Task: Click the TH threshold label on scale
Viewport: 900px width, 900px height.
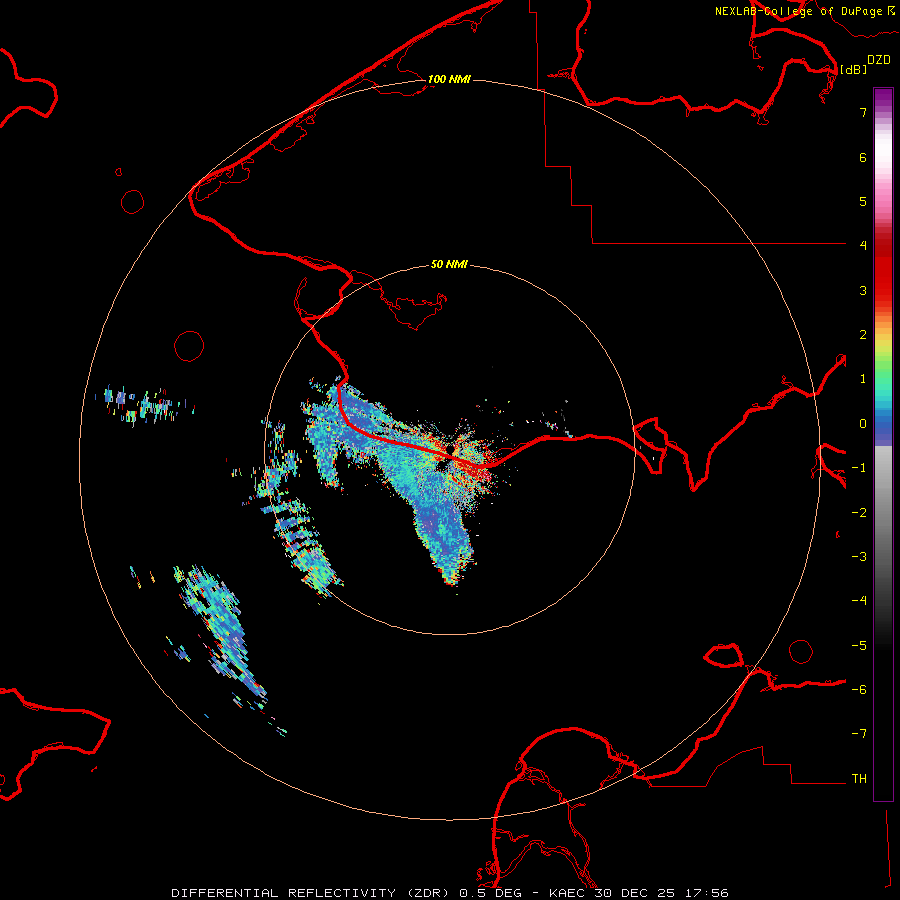Action: coord(859,779)
